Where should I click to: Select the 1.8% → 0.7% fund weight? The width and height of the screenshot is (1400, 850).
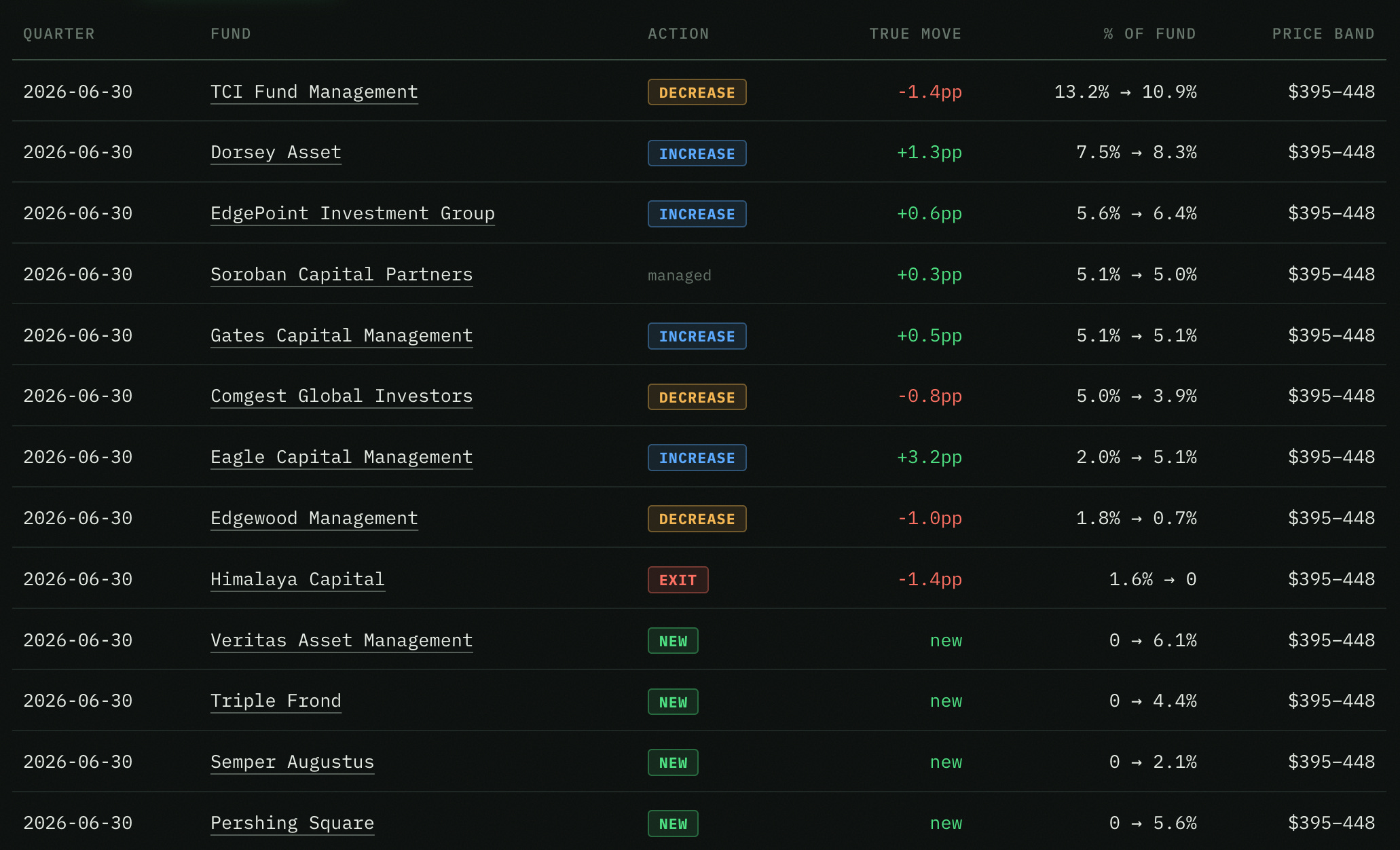(1137, 518)
